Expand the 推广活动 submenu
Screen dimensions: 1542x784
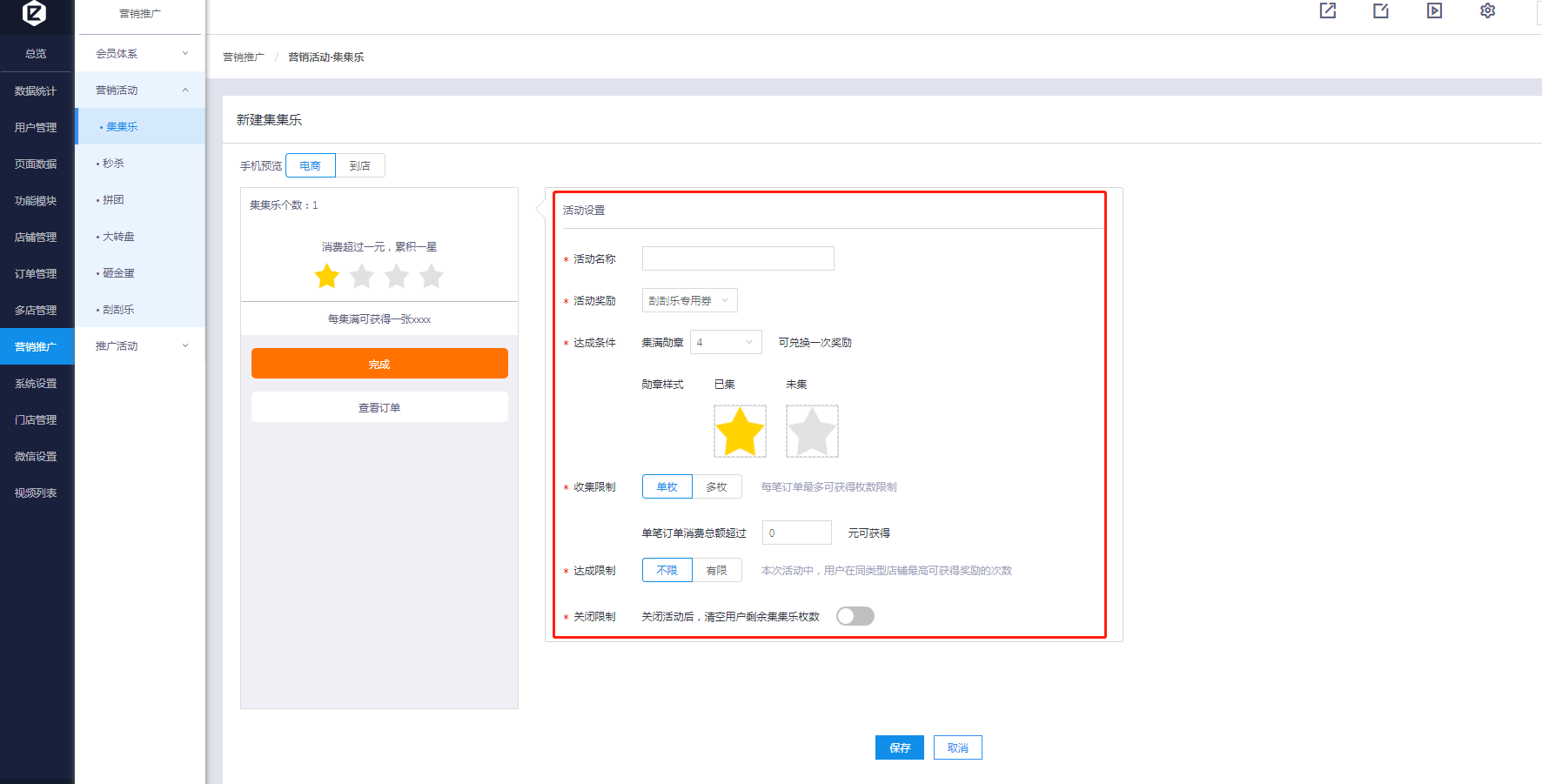140,345
